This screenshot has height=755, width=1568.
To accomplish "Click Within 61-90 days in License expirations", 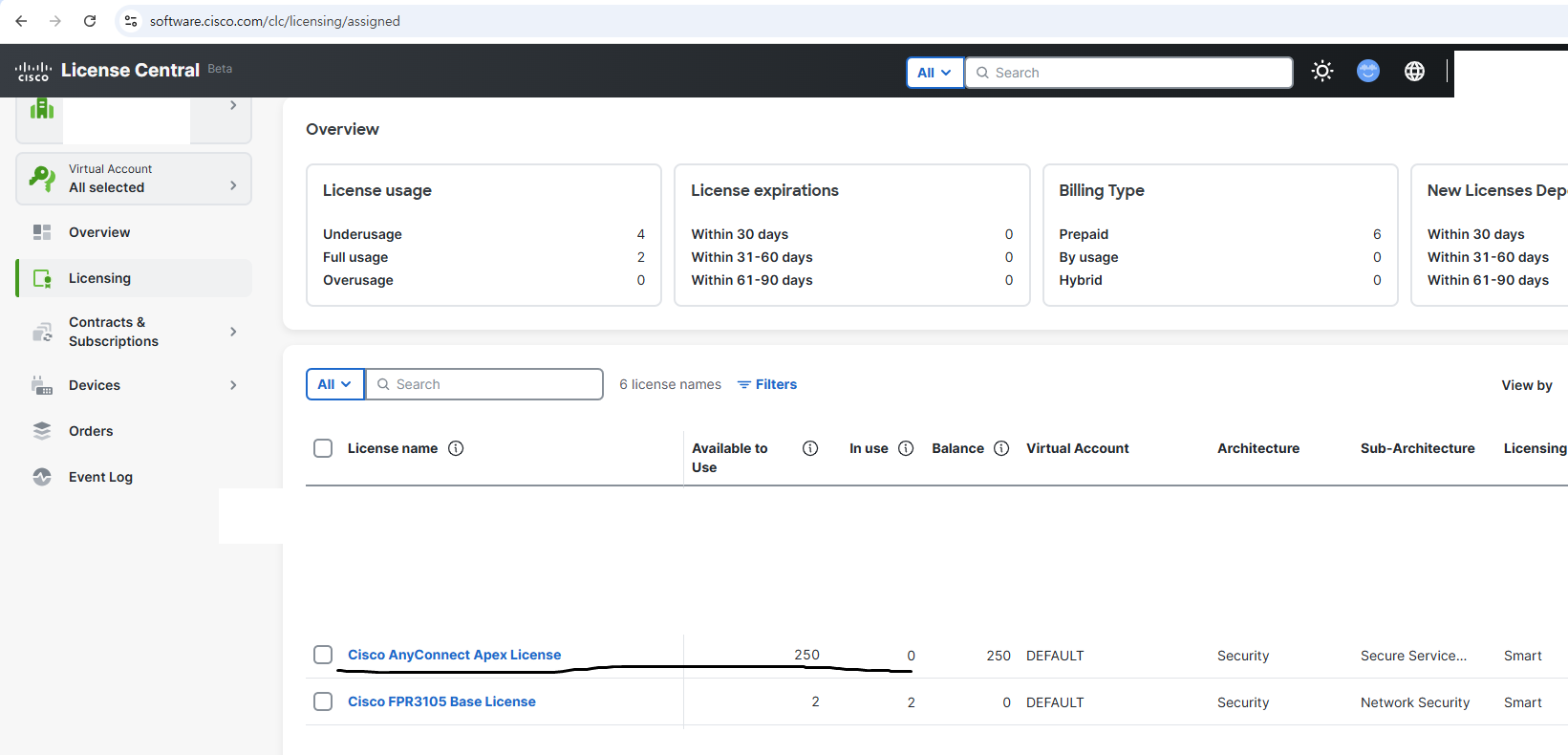I will 851,280.
